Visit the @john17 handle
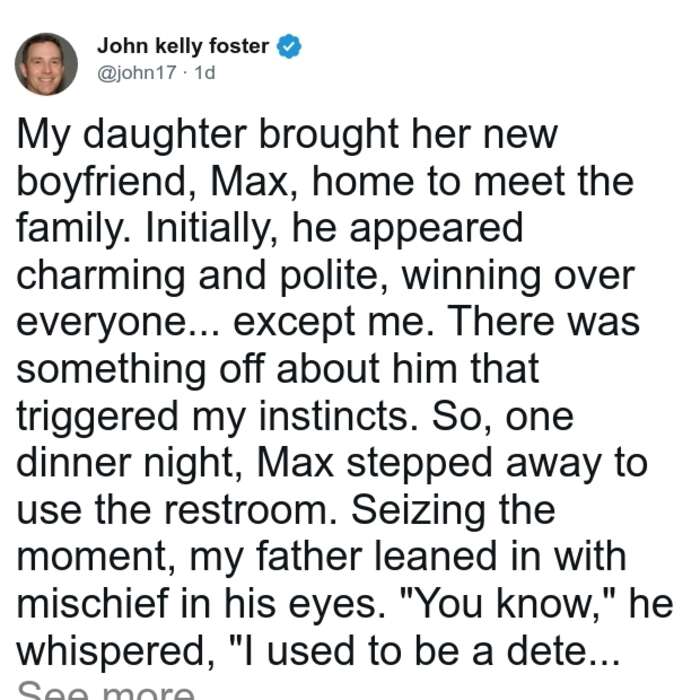The height and width of the screenshot is (700, 700). tap(137, 73)
